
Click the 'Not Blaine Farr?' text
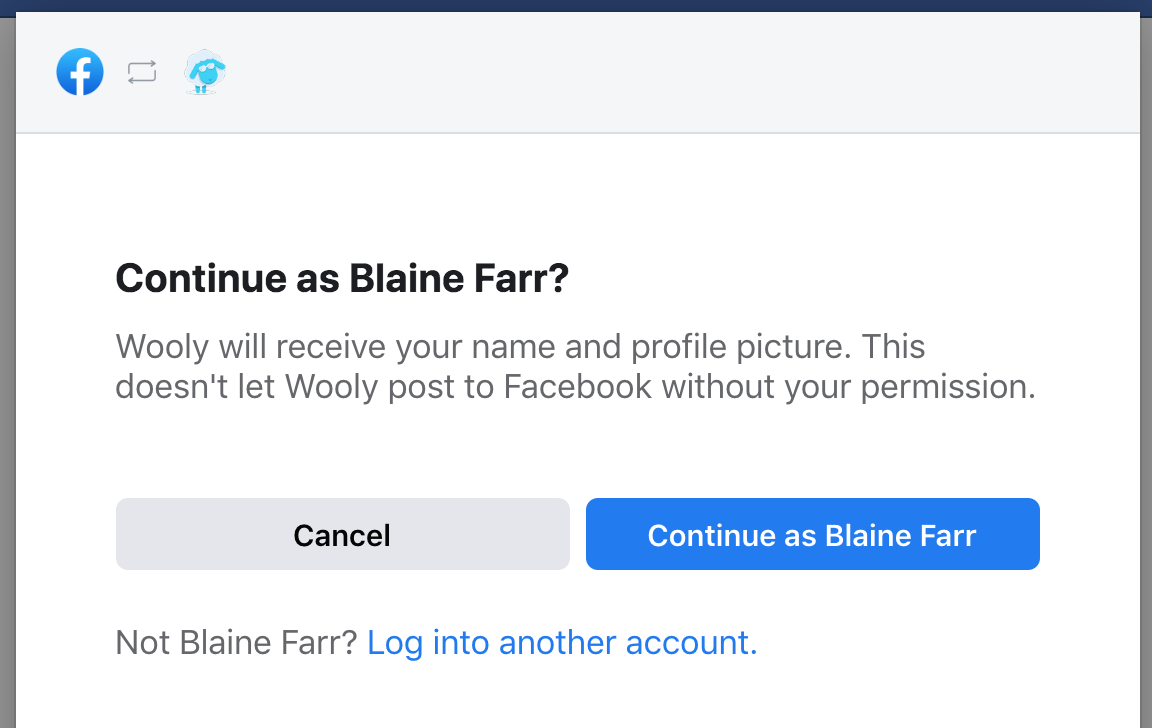pos(236,642)
